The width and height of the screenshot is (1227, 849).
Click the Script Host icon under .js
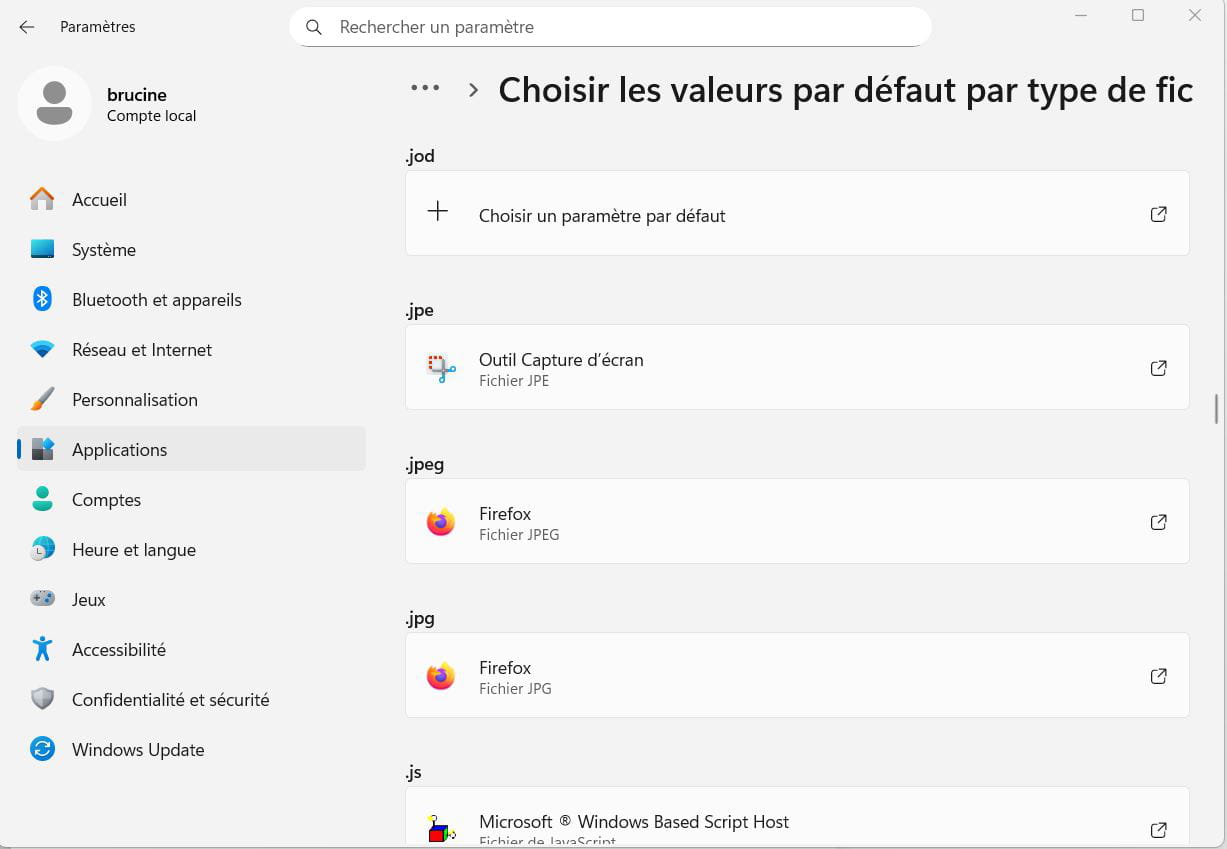441,828
